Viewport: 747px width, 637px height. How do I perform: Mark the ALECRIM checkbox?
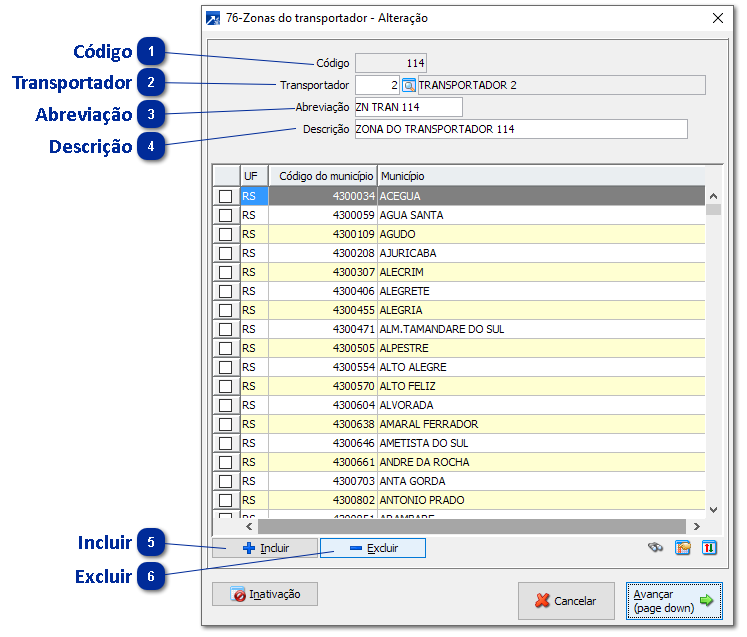click(225, 273)
